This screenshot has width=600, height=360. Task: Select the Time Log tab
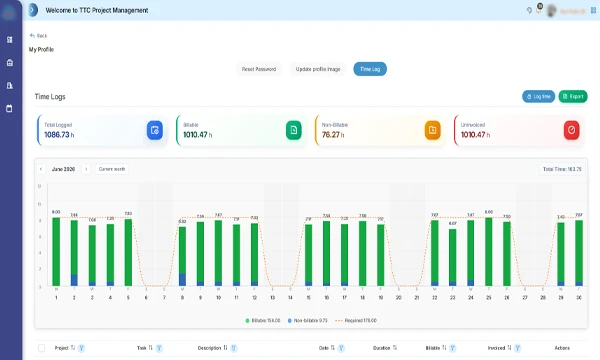click(370, 69)
